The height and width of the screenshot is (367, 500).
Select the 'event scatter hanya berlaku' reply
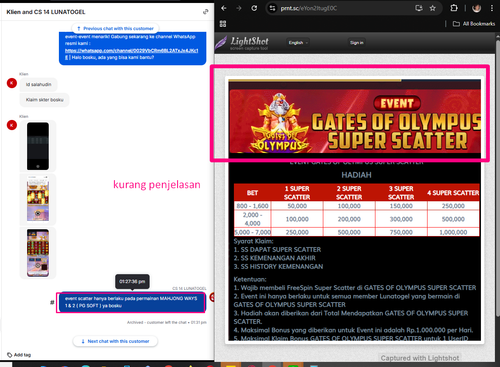coord(131,302)
